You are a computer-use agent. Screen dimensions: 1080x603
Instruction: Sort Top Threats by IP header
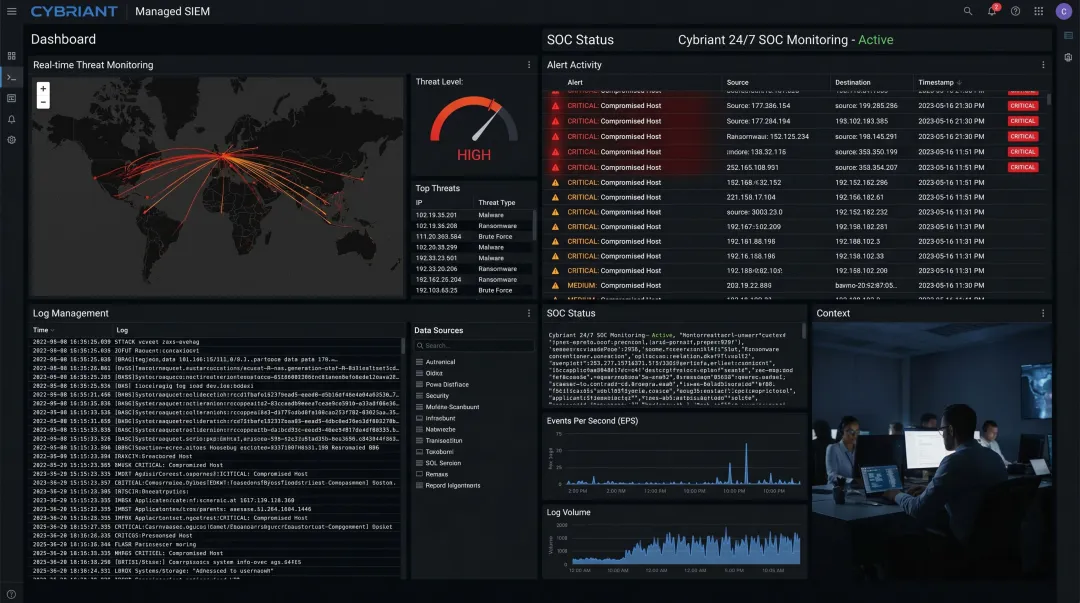419,203
